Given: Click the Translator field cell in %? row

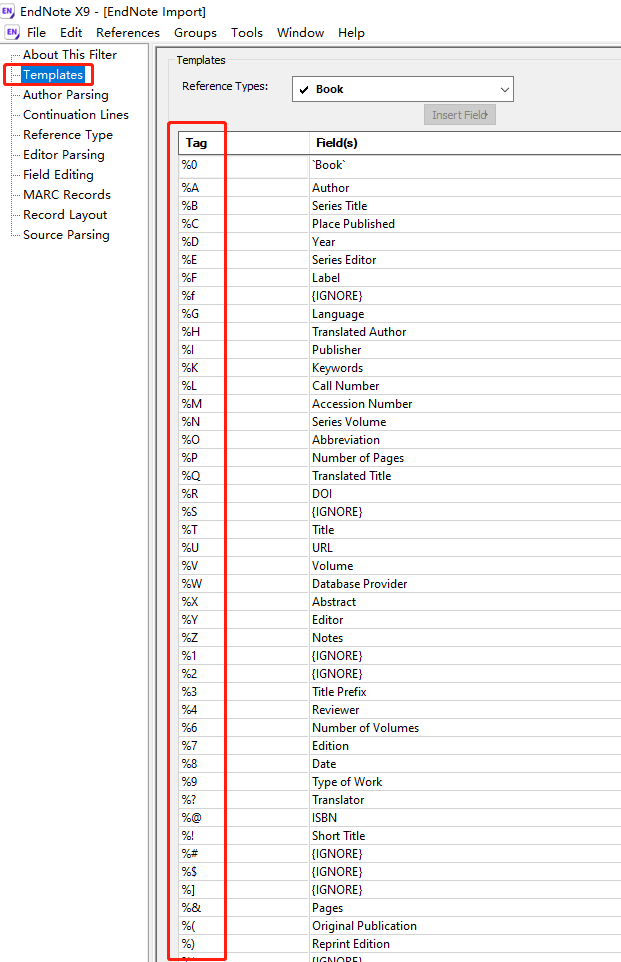Looking at the screenshot, I should click(x=465, y=799).
